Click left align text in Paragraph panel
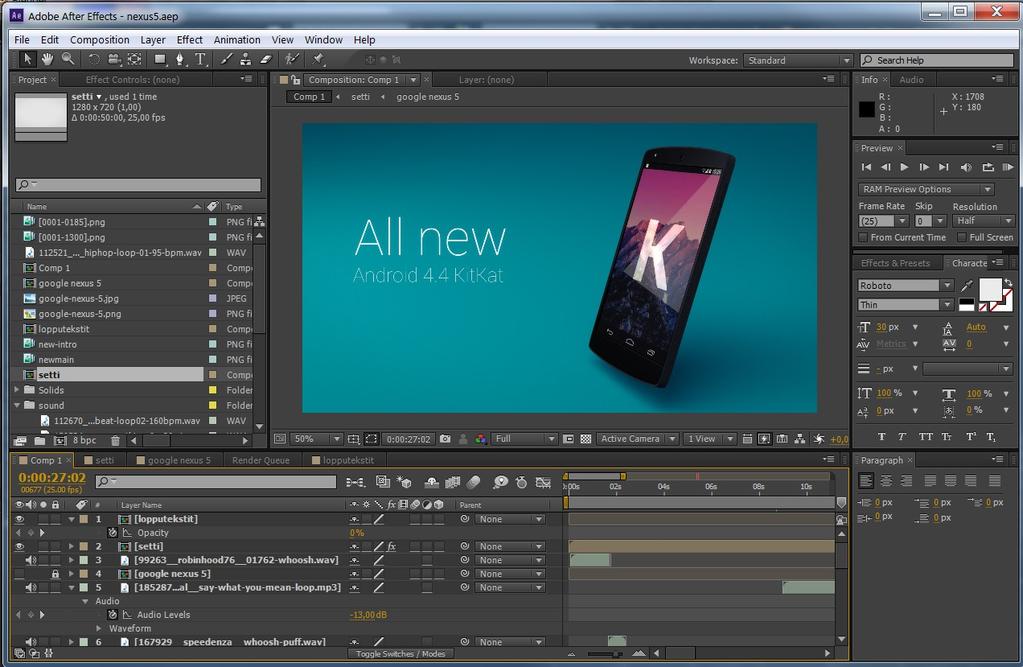 tap(866, 481)
